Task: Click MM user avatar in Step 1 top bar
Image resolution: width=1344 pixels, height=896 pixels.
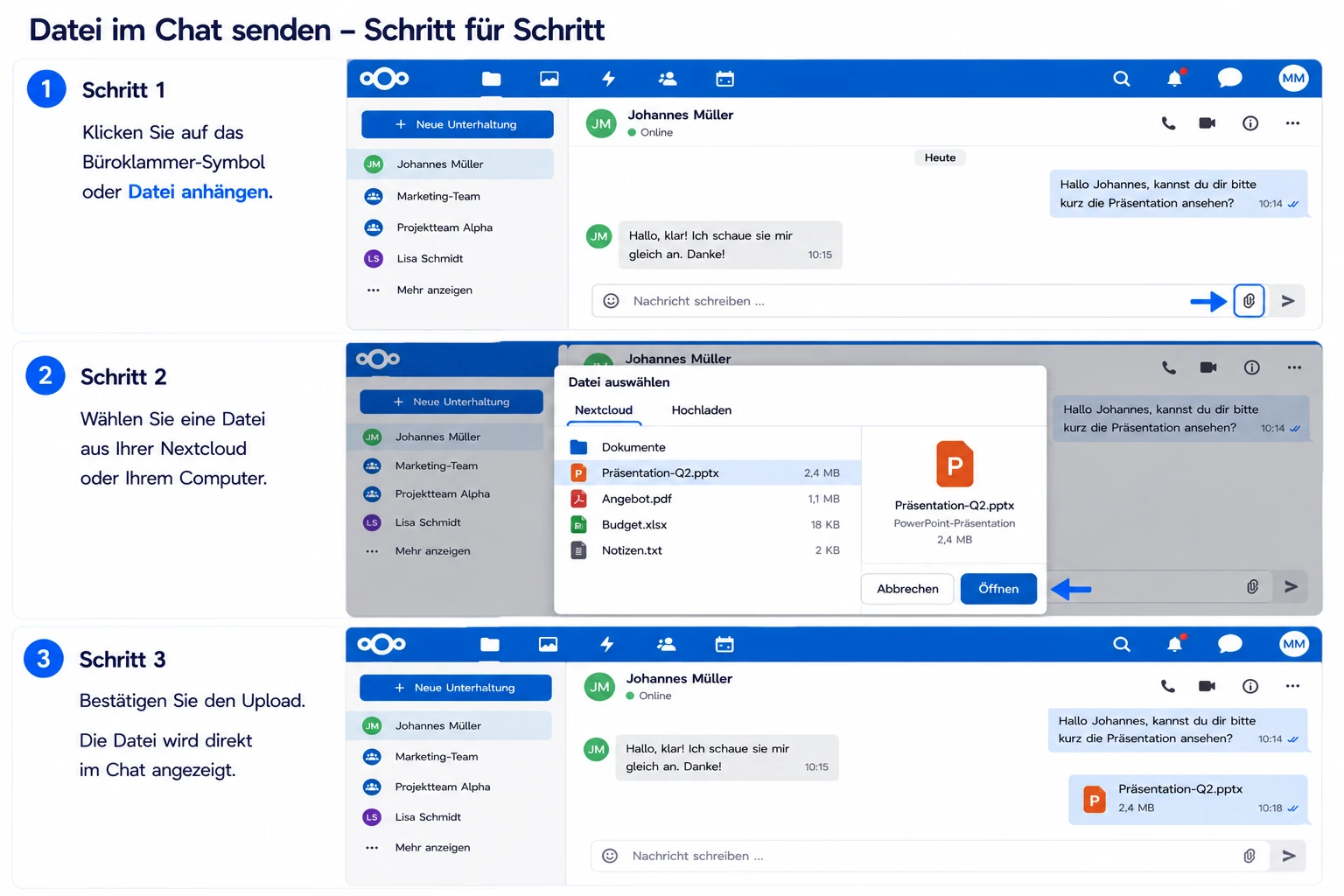Action: click(1293, 79)
